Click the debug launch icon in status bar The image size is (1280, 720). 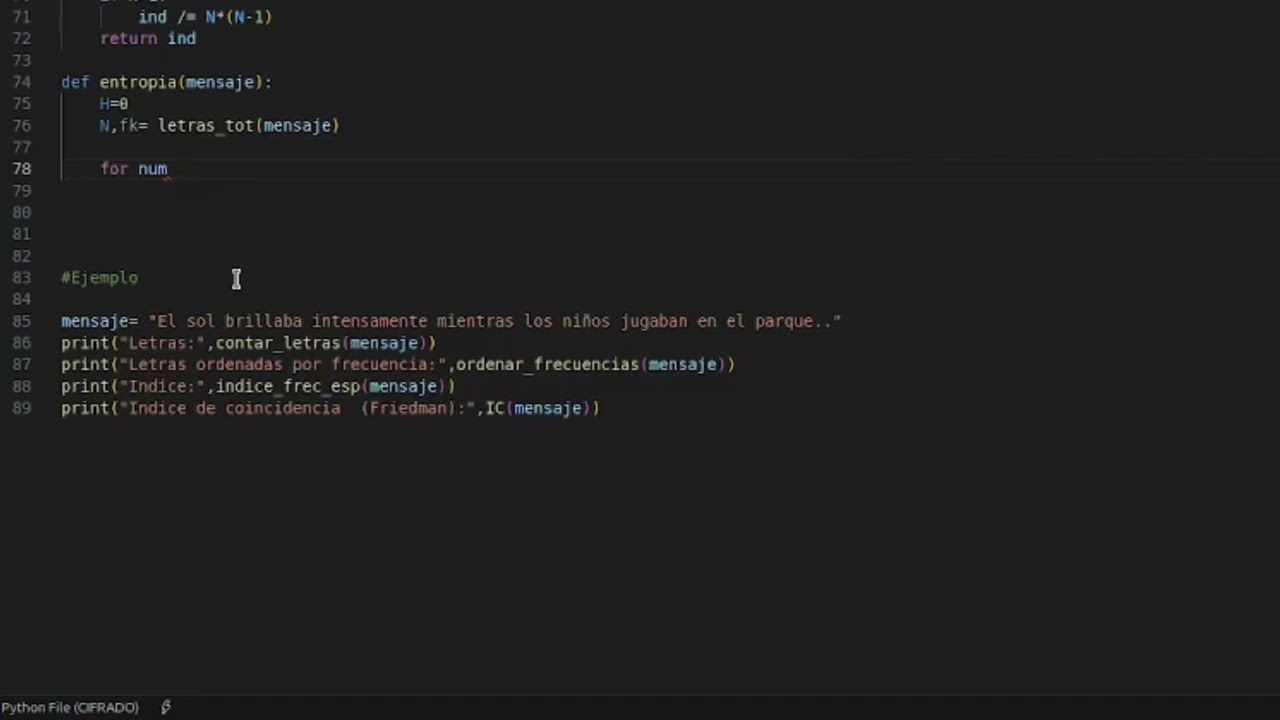pyautogui.click(x=165, y=707)
